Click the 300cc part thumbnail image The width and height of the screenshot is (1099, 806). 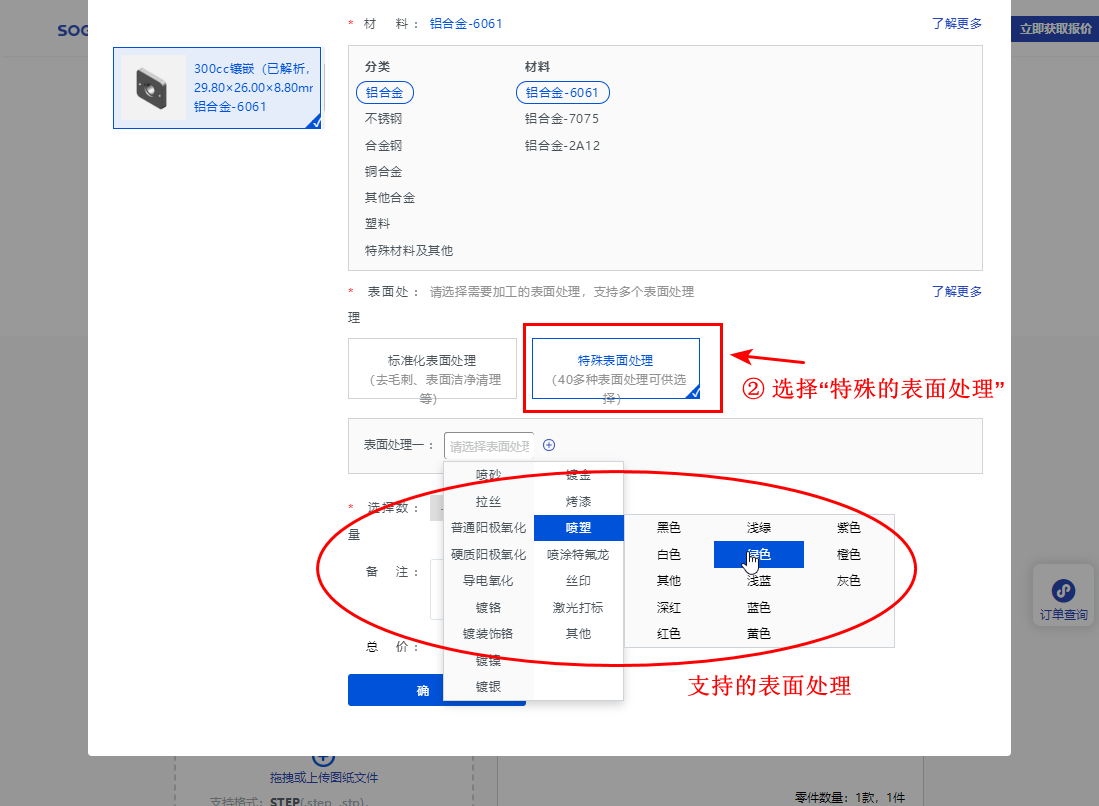153,88
